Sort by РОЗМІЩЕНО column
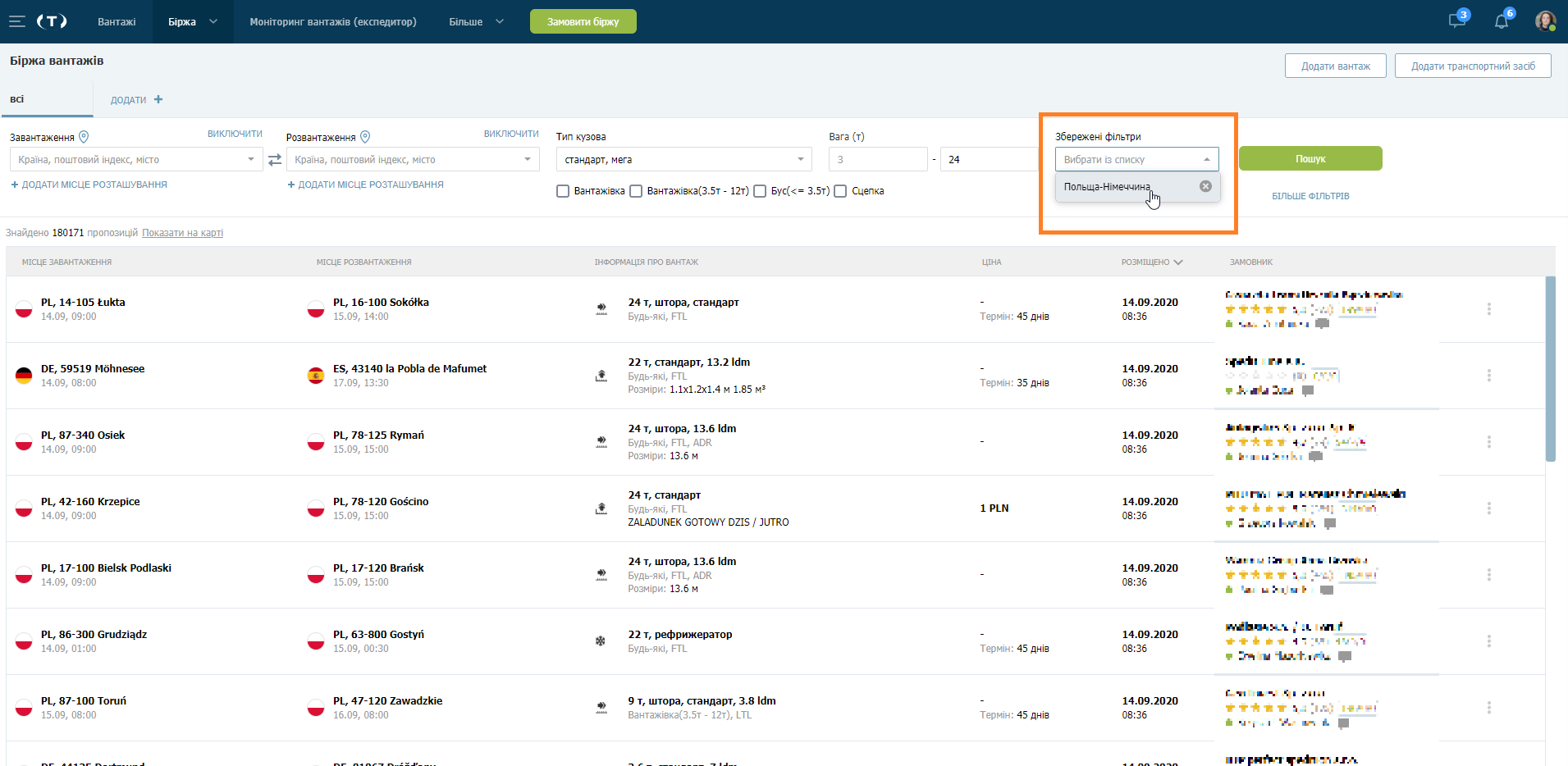This screenshot has height=766, width=1568. pos(1152,262)
